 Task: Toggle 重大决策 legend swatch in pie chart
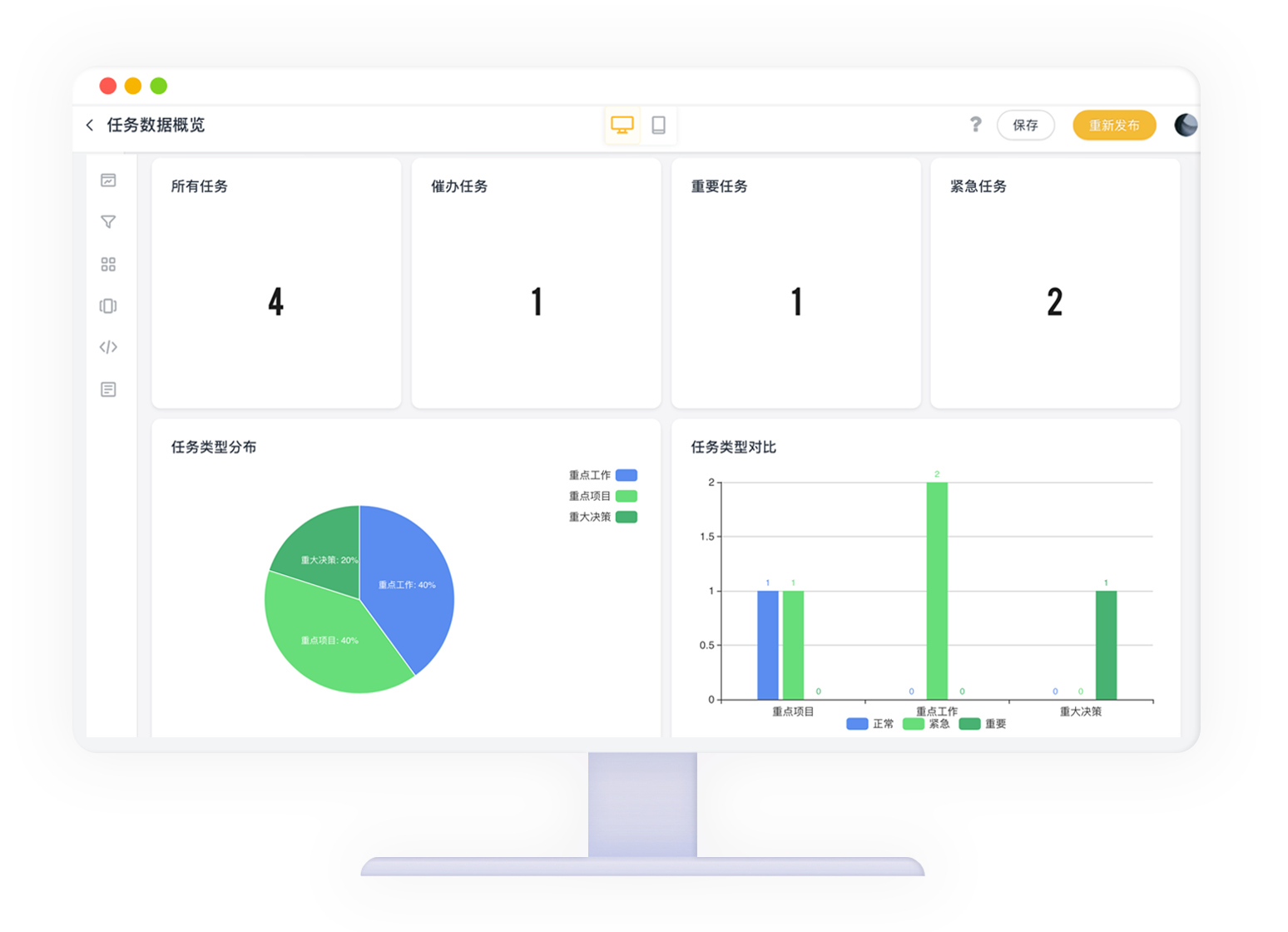[x=627, y=517]
